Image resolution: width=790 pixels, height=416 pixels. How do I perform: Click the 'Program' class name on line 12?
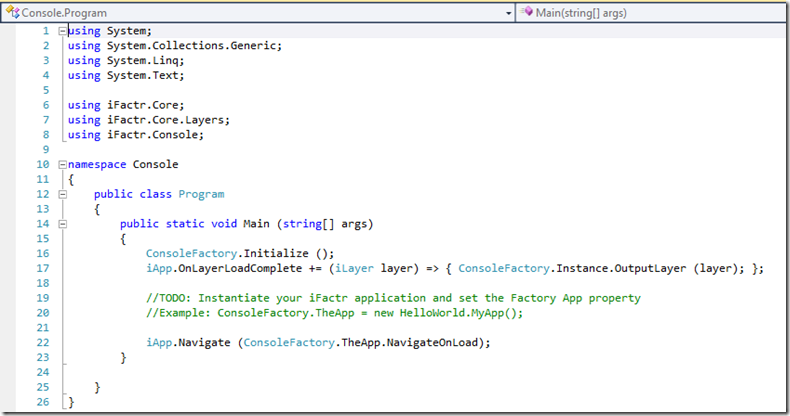(202, 194)
